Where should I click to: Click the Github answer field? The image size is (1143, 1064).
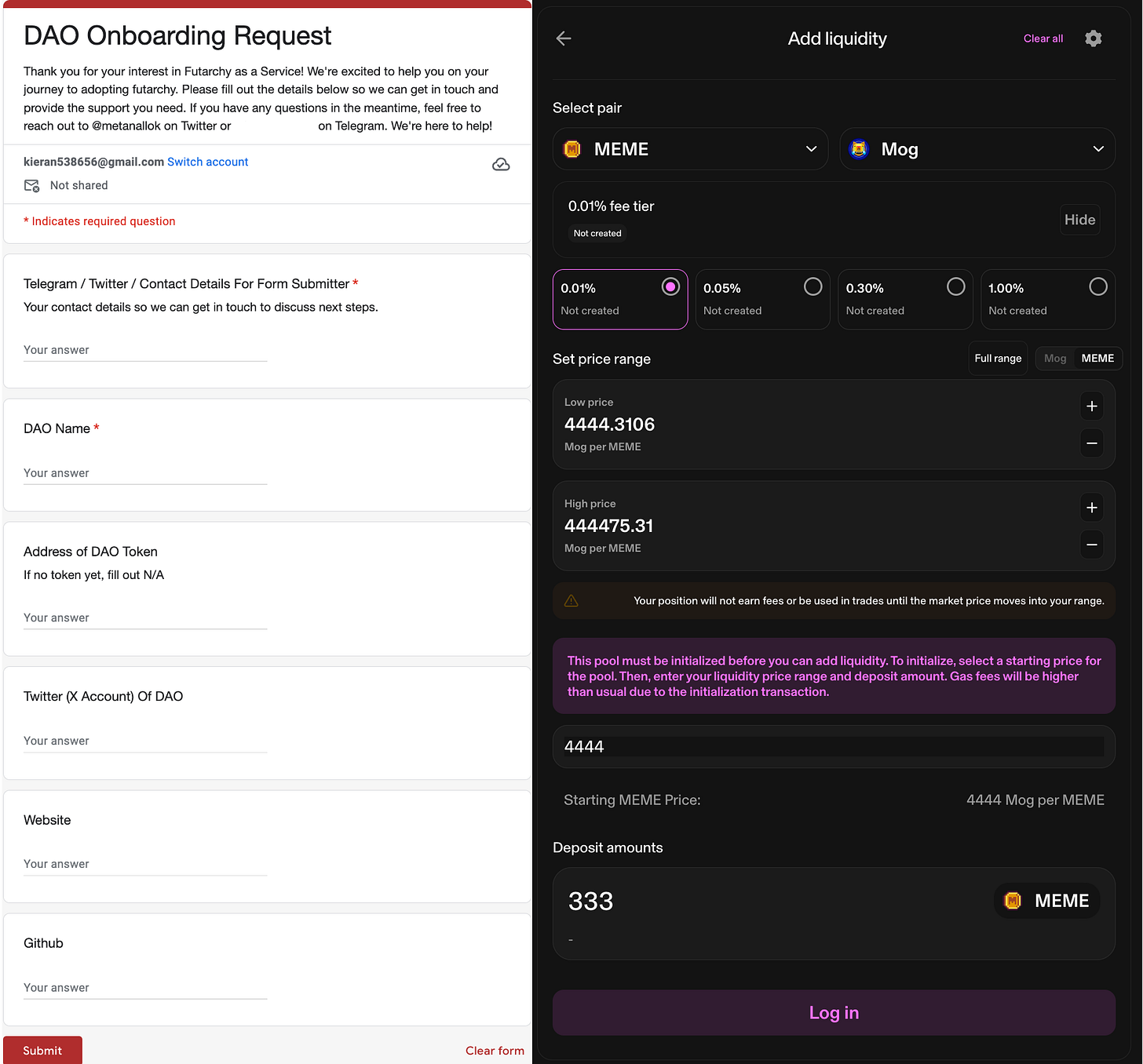point(145,988)
